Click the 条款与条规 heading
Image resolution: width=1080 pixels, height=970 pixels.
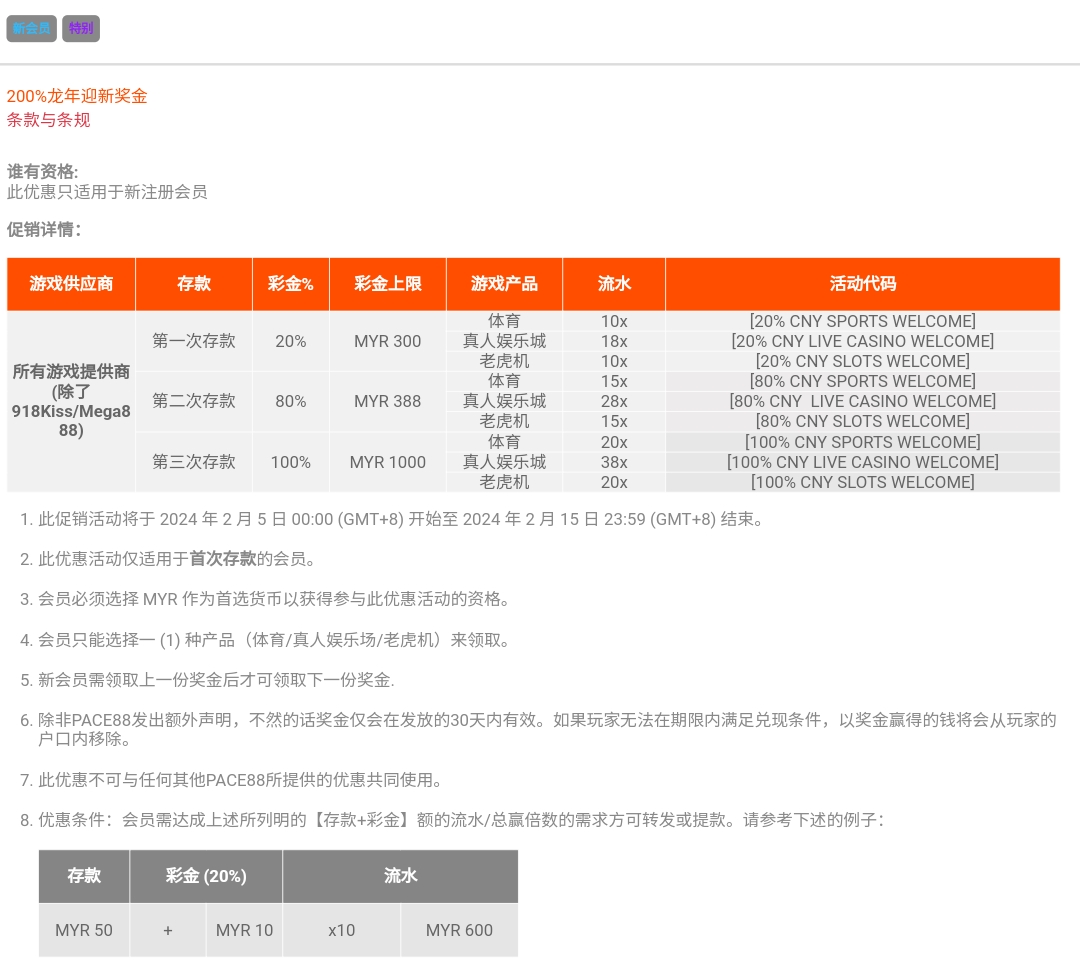point(49,120)
